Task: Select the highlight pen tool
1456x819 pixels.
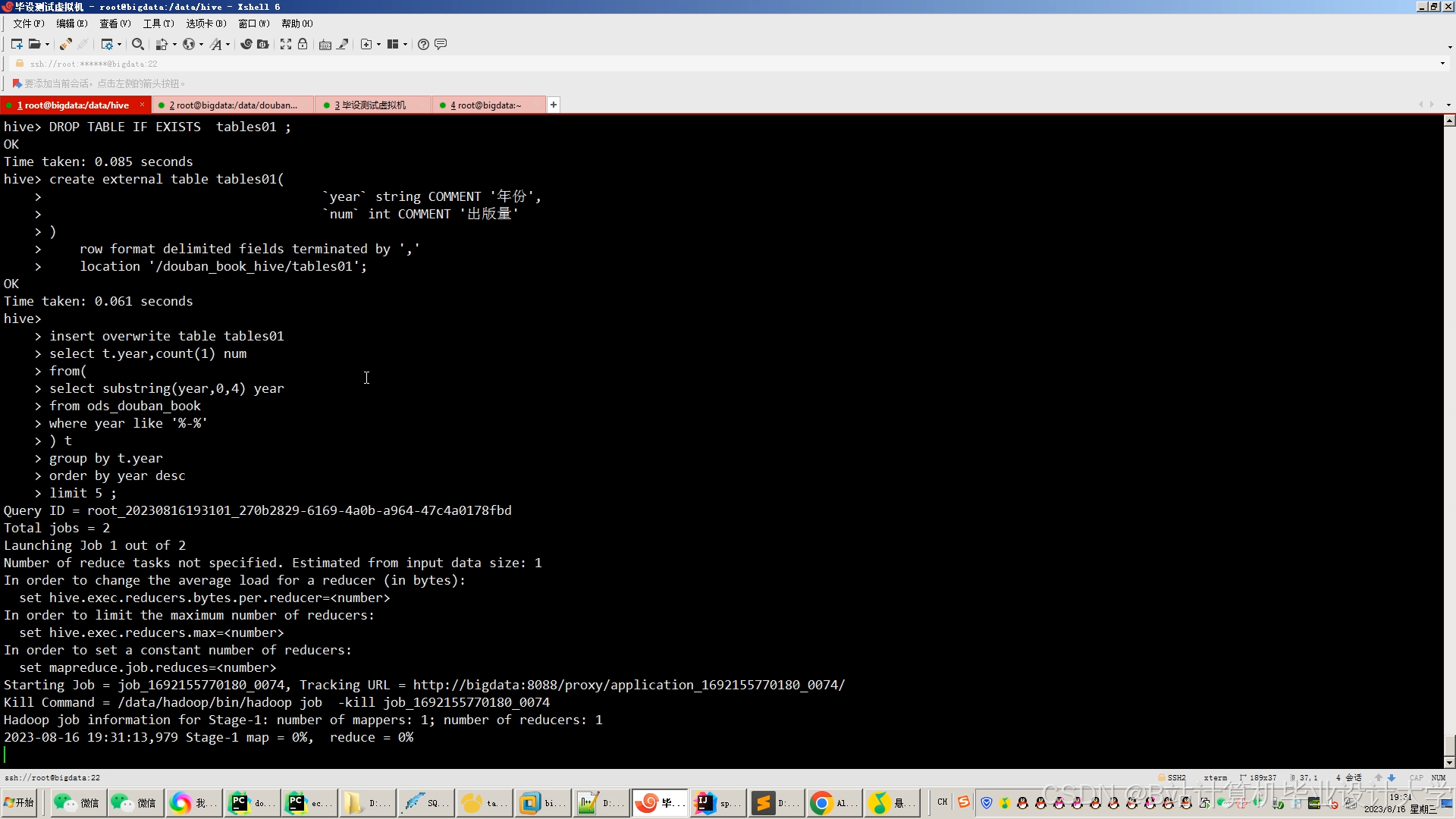Action: (342, 45)
